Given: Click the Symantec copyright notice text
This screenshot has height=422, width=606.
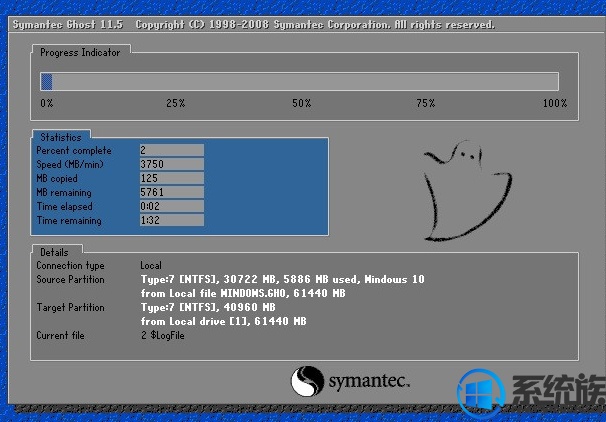Looking at the screenshot, I should pyautogui.click(x=315, y=25).
